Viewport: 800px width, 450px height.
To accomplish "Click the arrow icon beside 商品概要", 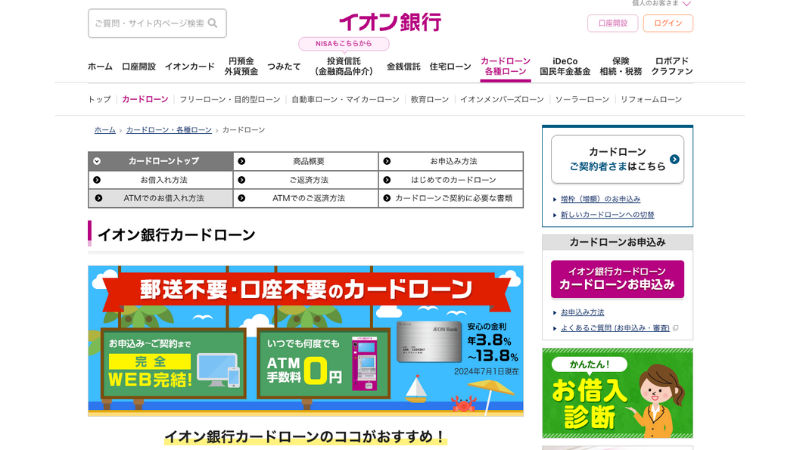I will click(242, 161).
